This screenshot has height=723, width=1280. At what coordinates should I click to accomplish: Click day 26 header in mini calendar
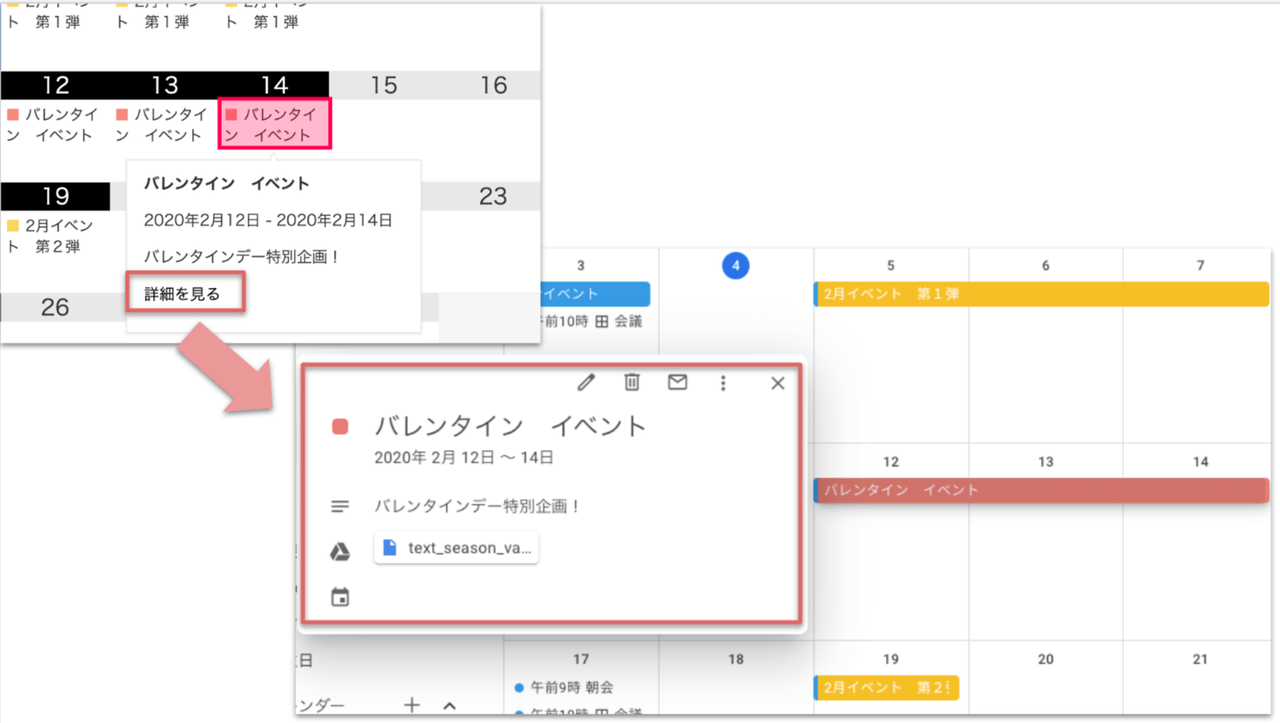click(x=55, y=307)
